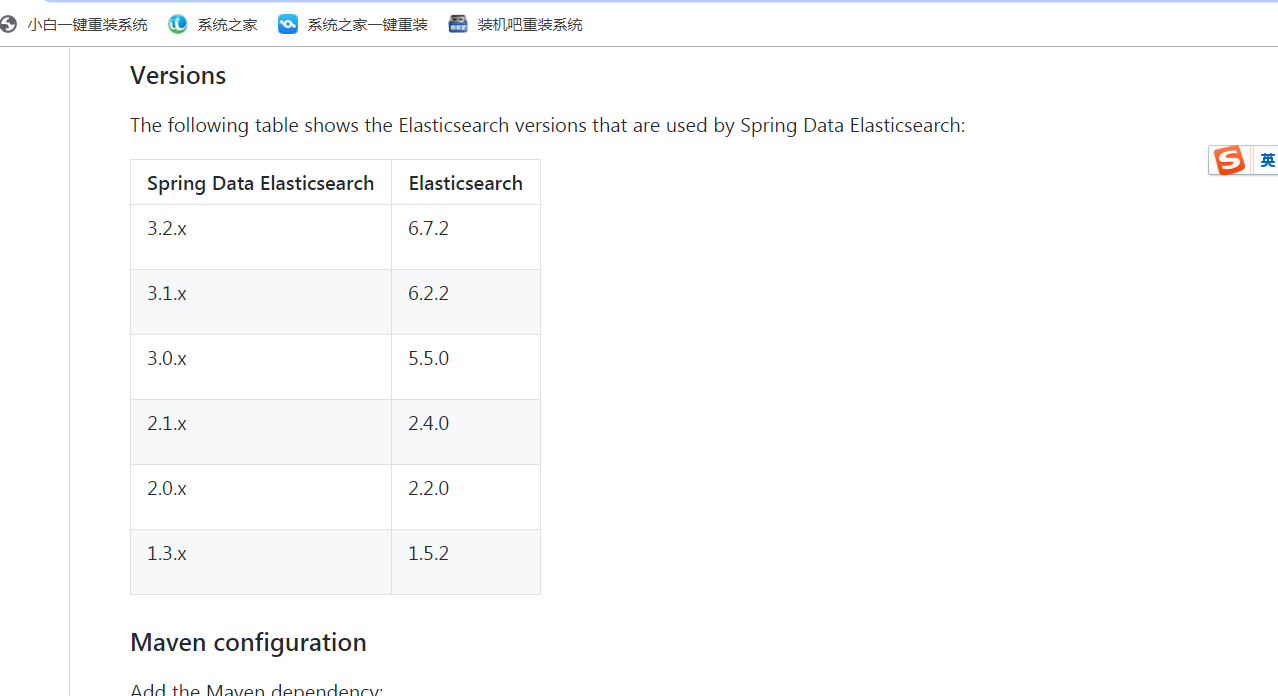Click the 1.3.x version cell
Screen dimensions: 1278x696
pos(167,554)
